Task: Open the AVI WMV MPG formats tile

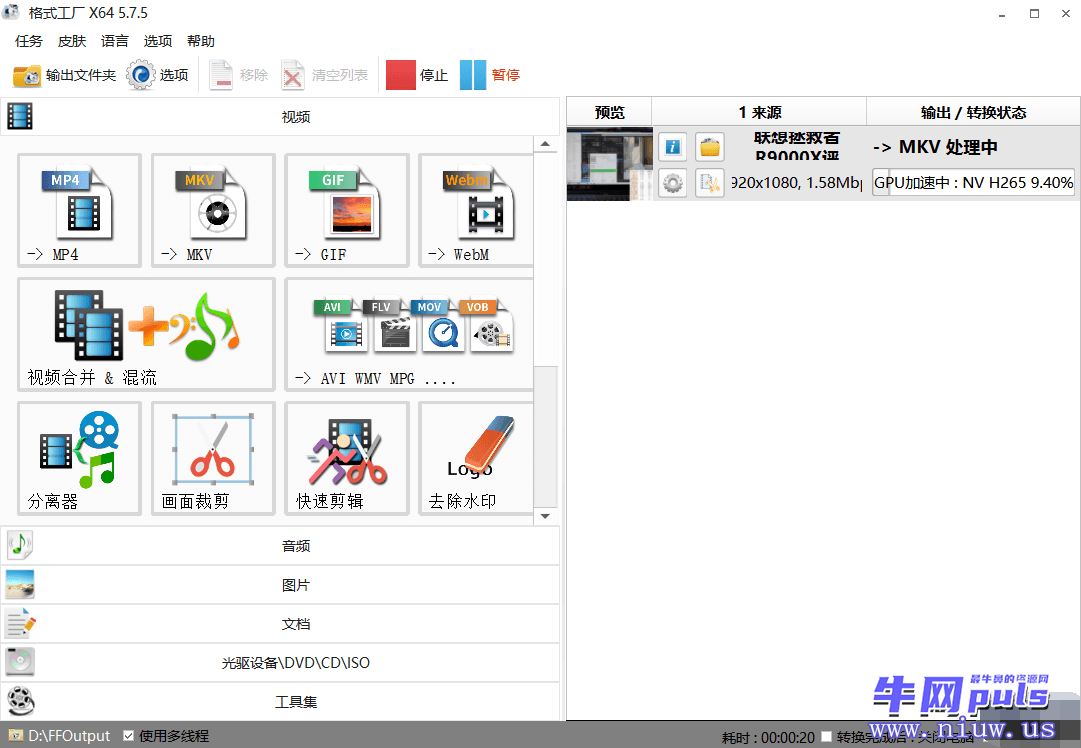Action: [x=409, y=334]
